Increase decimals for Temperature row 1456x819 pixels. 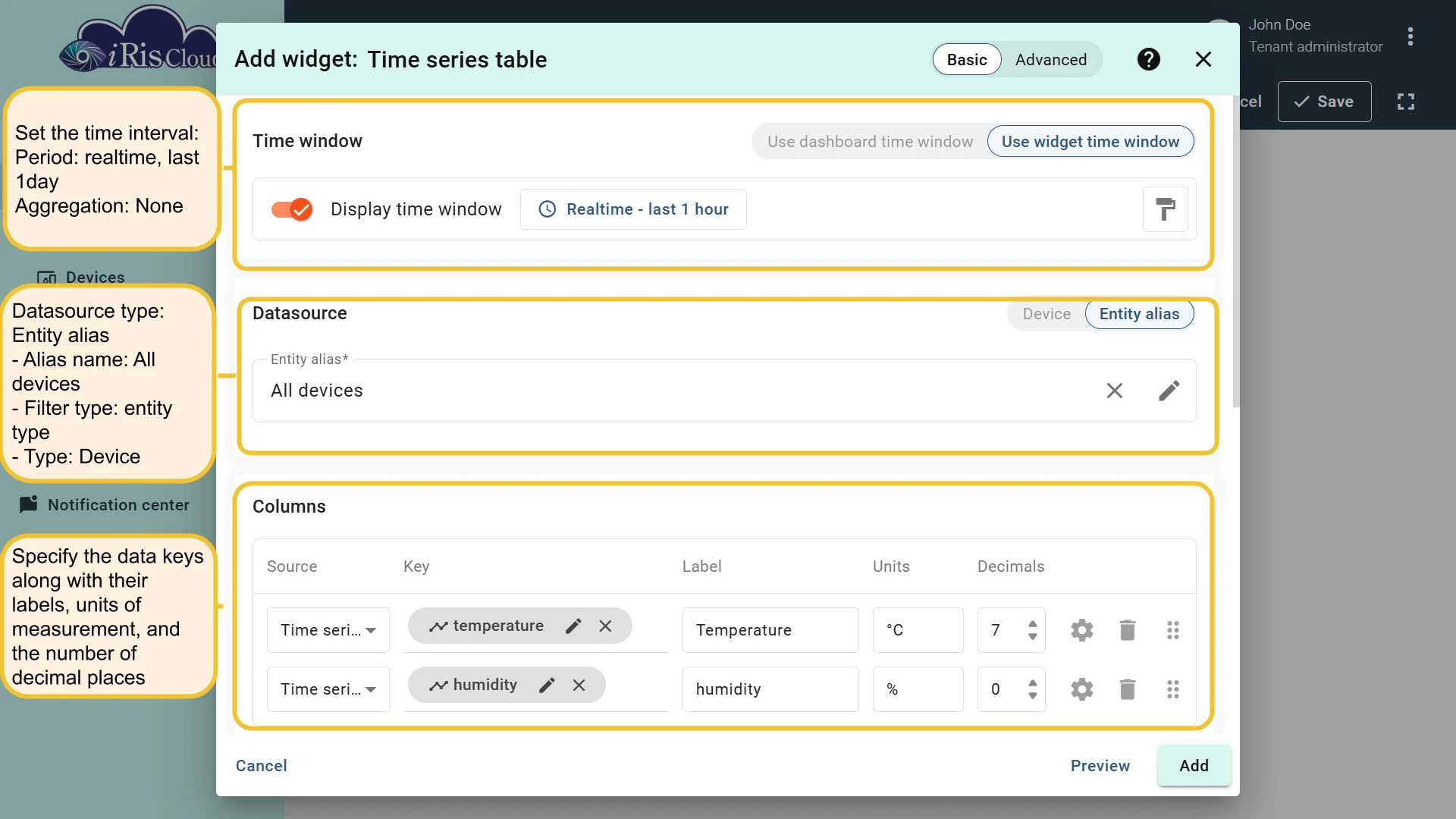tap(1033, 624)
